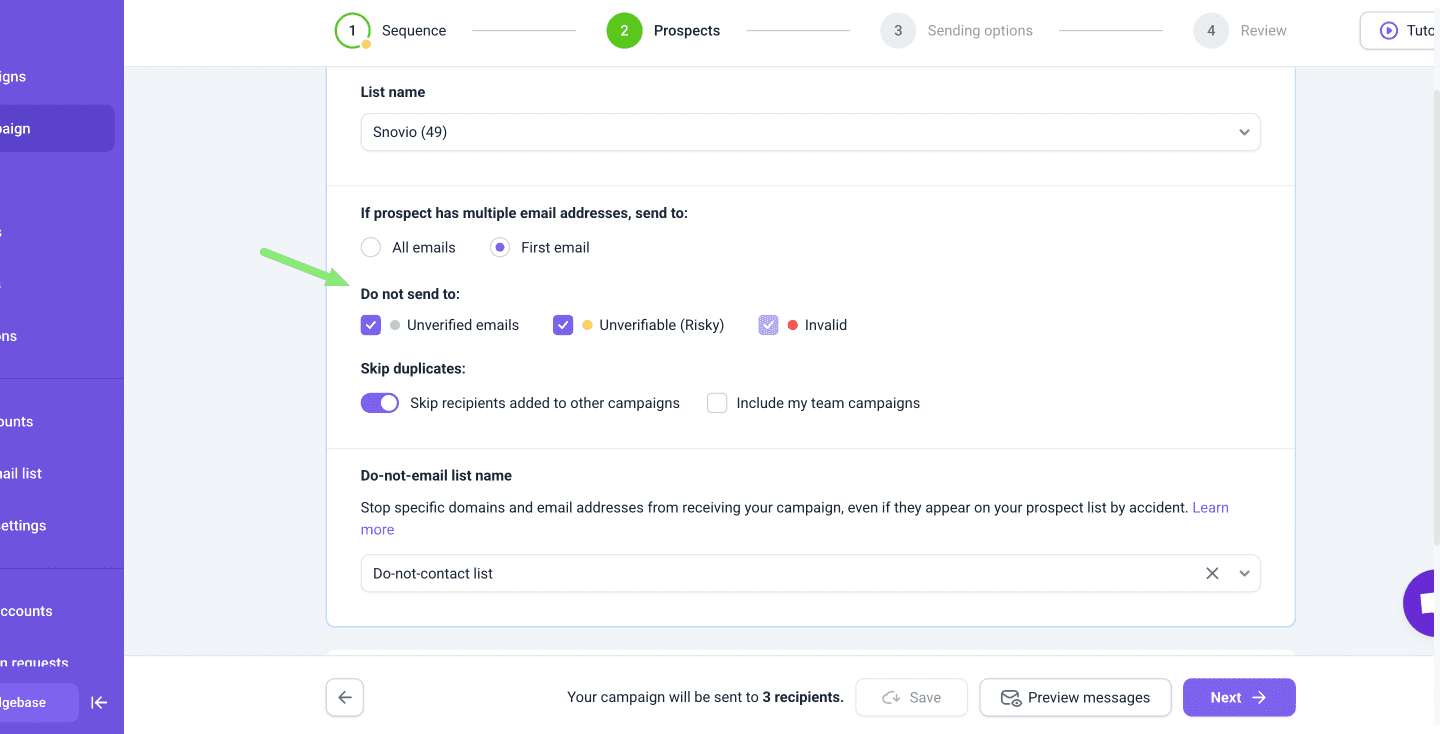Click the Preview messages button
The height and width of the screenshot is (734, 1440).
point(1075,698)
